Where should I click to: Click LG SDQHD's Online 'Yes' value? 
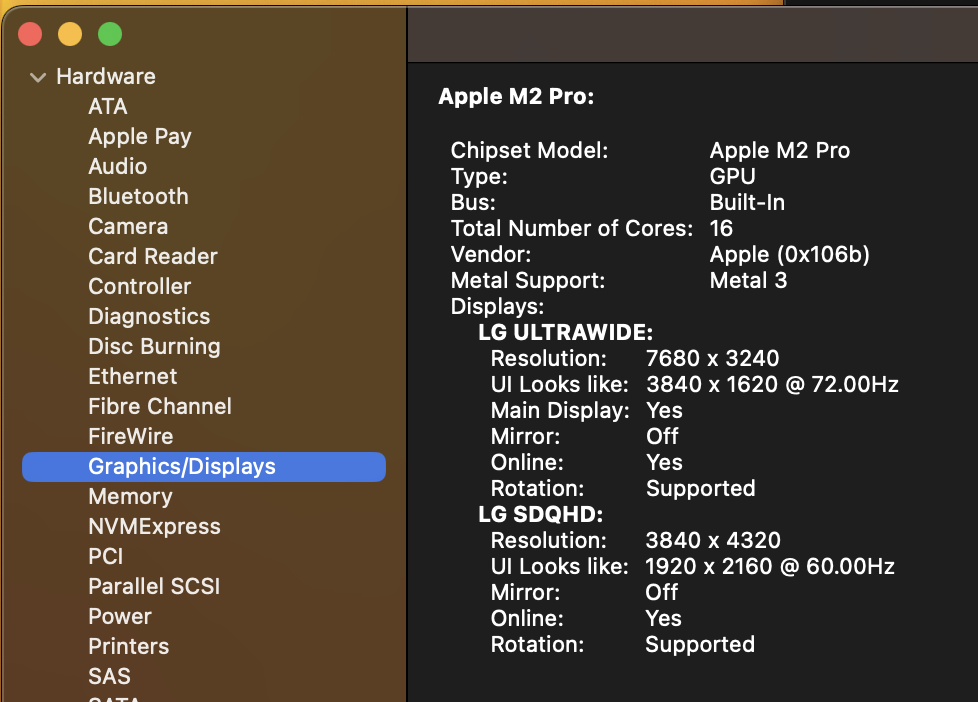663,618
